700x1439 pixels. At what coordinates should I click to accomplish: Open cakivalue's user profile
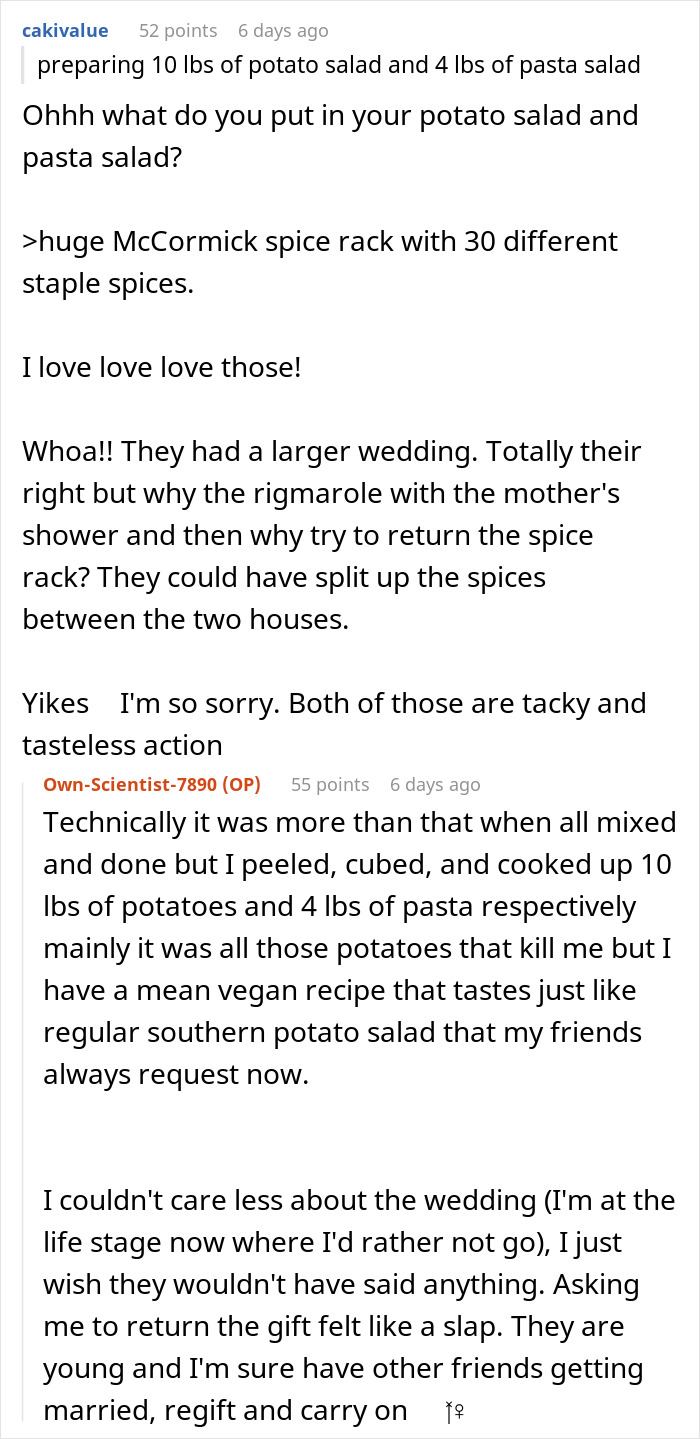(x=65, y=31)
